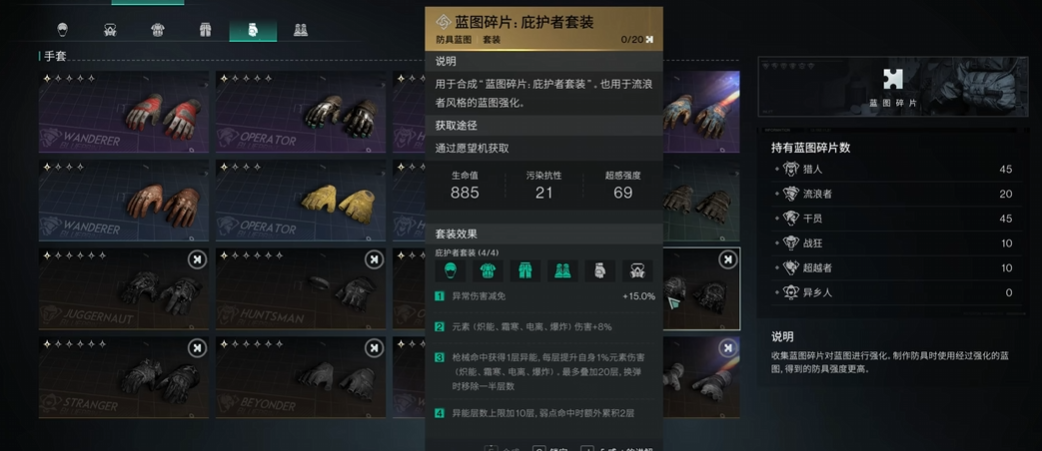Click the helmet set piece icon
Screen dimensions: 1042x451
click(451, 271)
